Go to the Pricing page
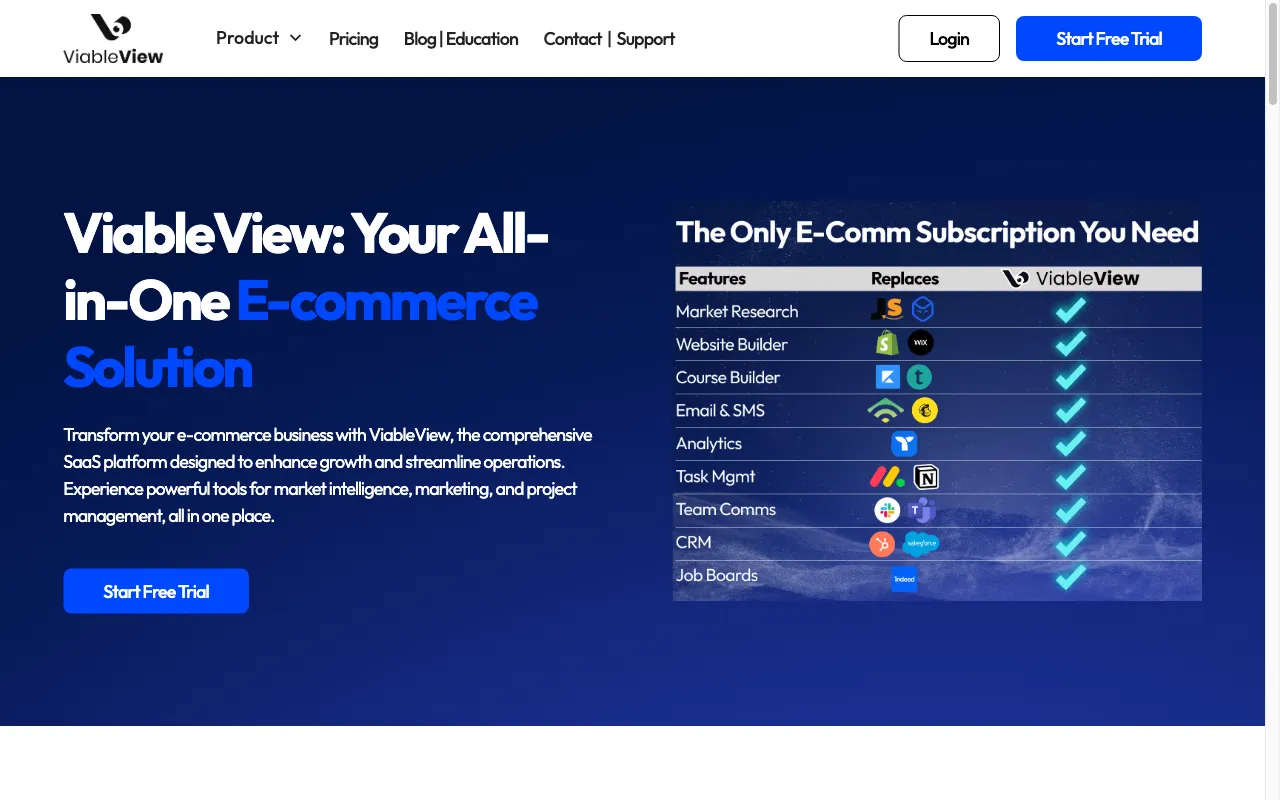Viewport: 1280px width, 800px height. 354,39
